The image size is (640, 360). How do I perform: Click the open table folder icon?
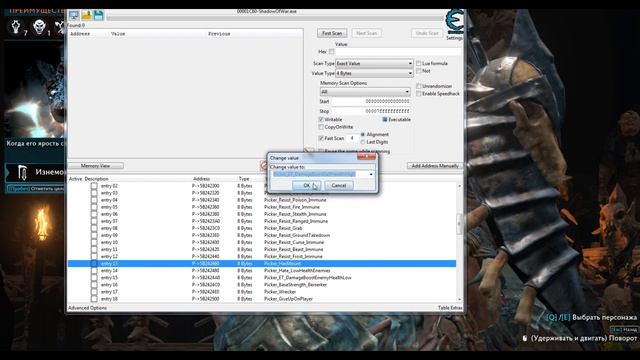(87, 16)
